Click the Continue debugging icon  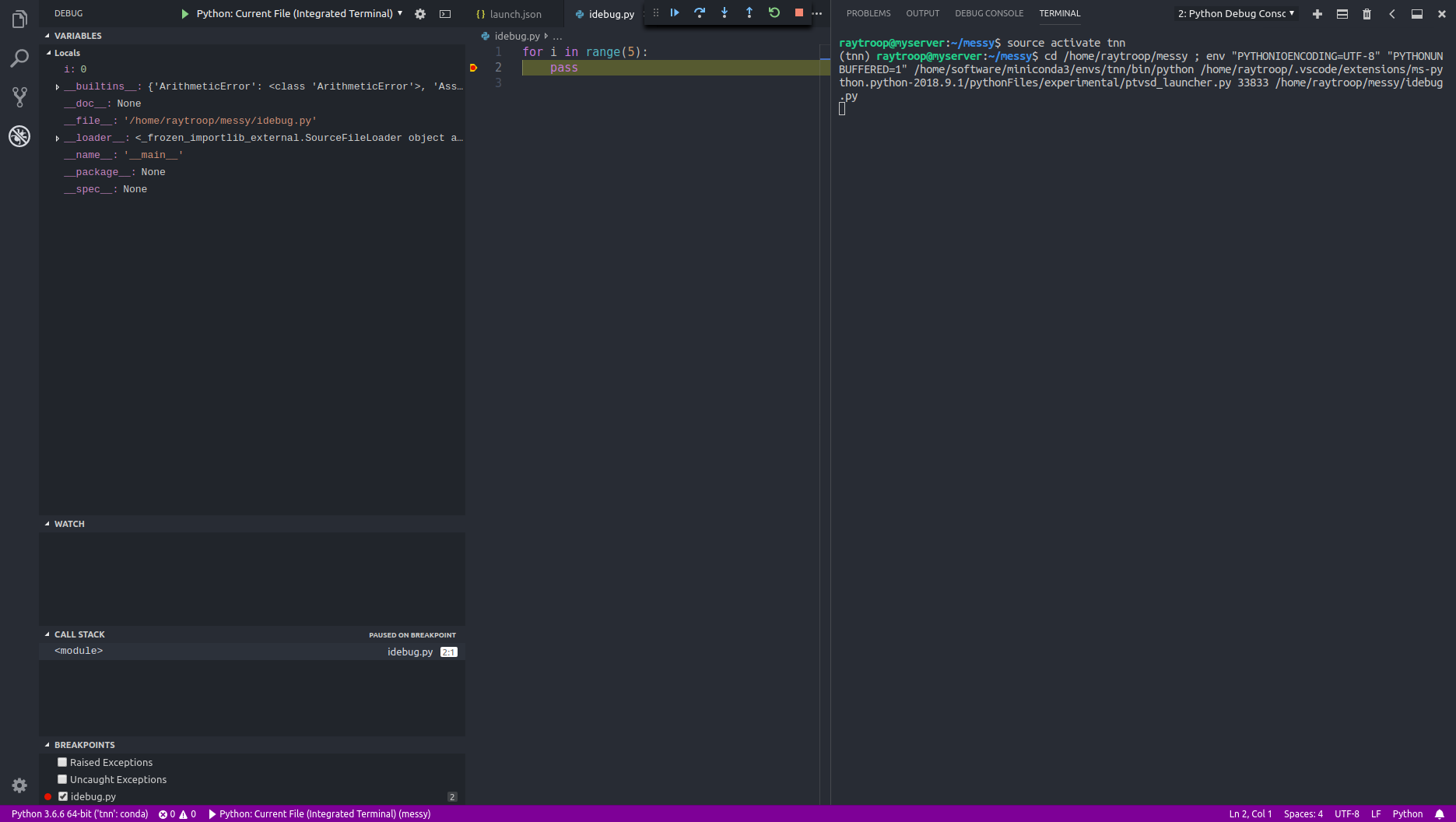(674, 12)
